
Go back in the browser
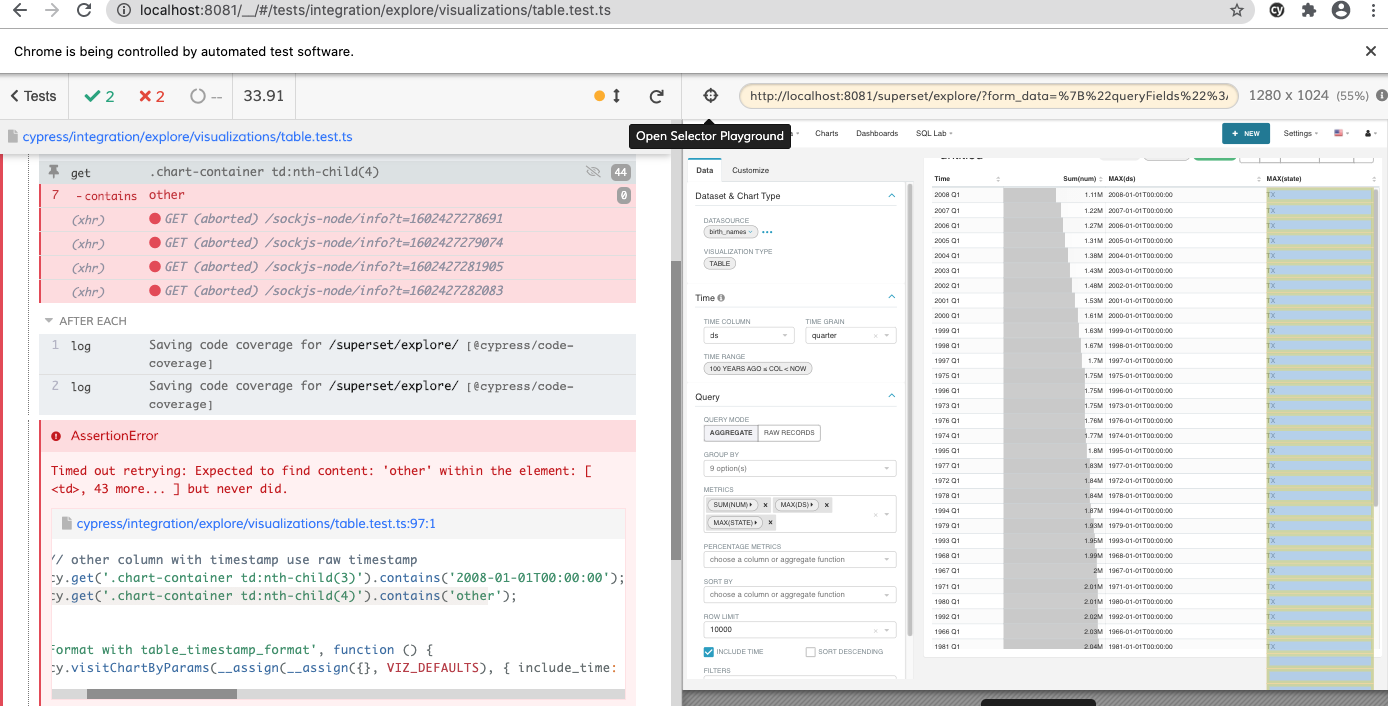pyautogui.click(x=19, y=11)
